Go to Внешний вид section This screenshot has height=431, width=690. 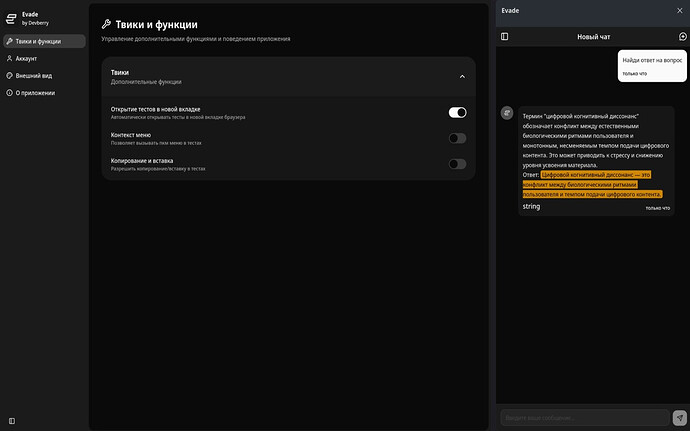pyautogui.click(x=35, y=75)
